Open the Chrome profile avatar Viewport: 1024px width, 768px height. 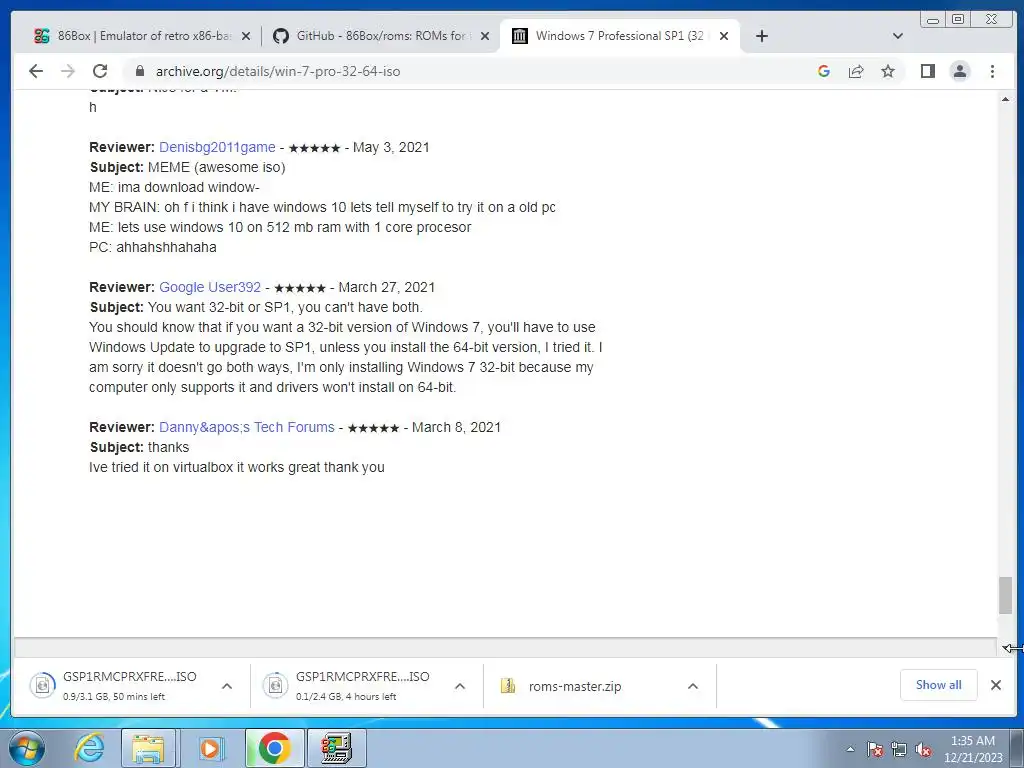960,71
